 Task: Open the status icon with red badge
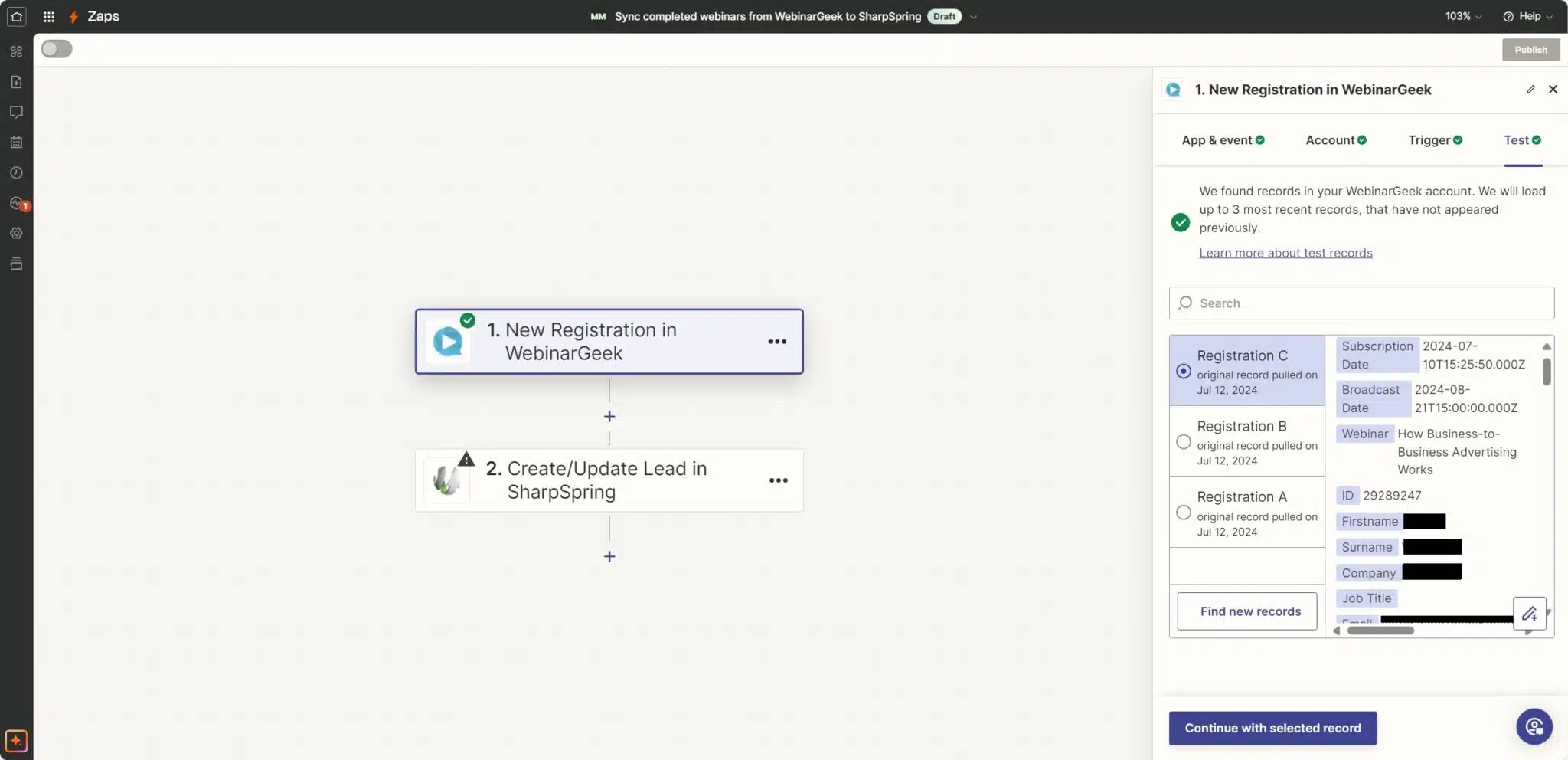[18, 204]
